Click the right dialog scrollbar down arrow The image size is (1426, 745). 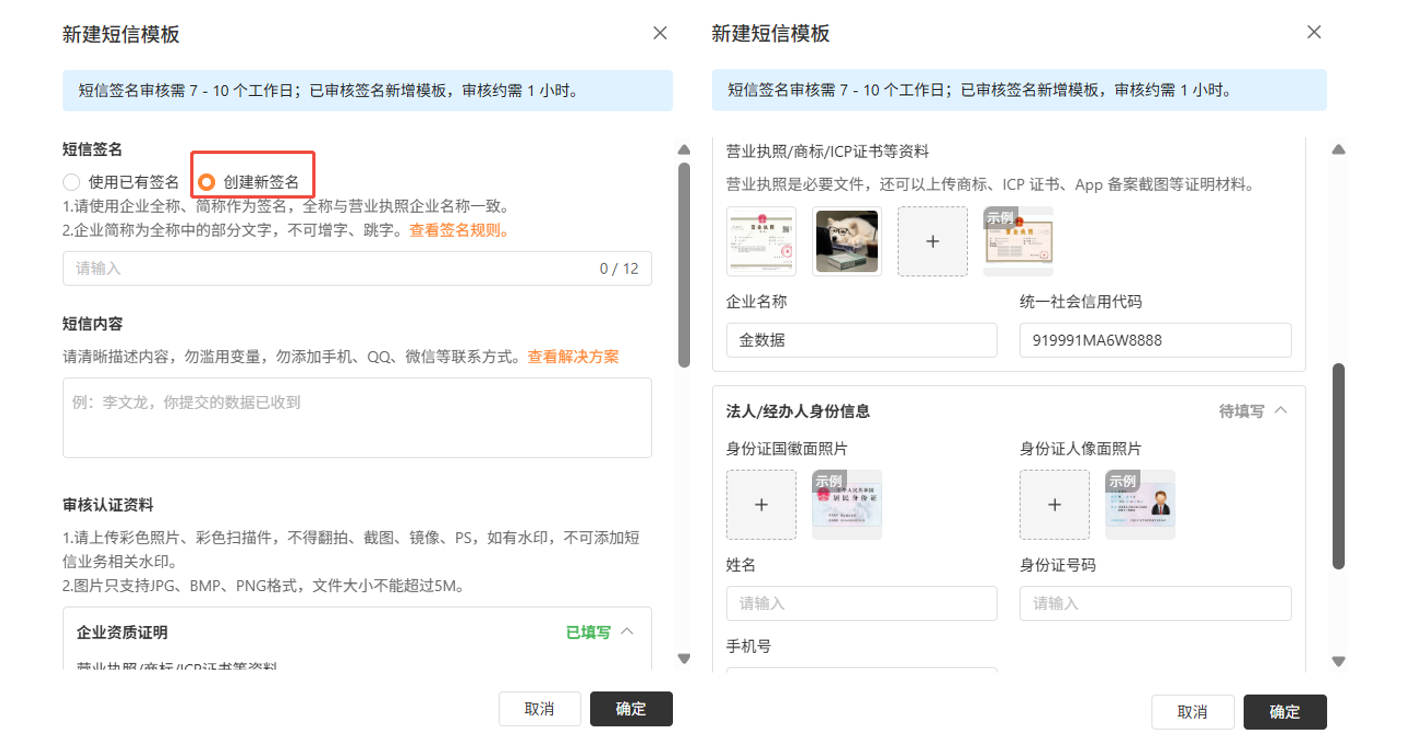click(1338, 661)
